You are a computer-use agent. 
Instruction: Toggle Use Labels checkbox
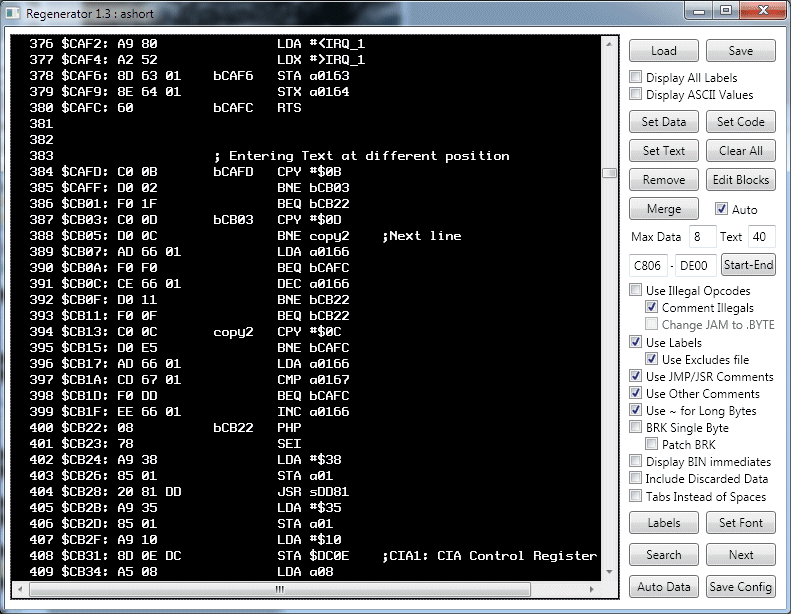(x=636, y=342)
